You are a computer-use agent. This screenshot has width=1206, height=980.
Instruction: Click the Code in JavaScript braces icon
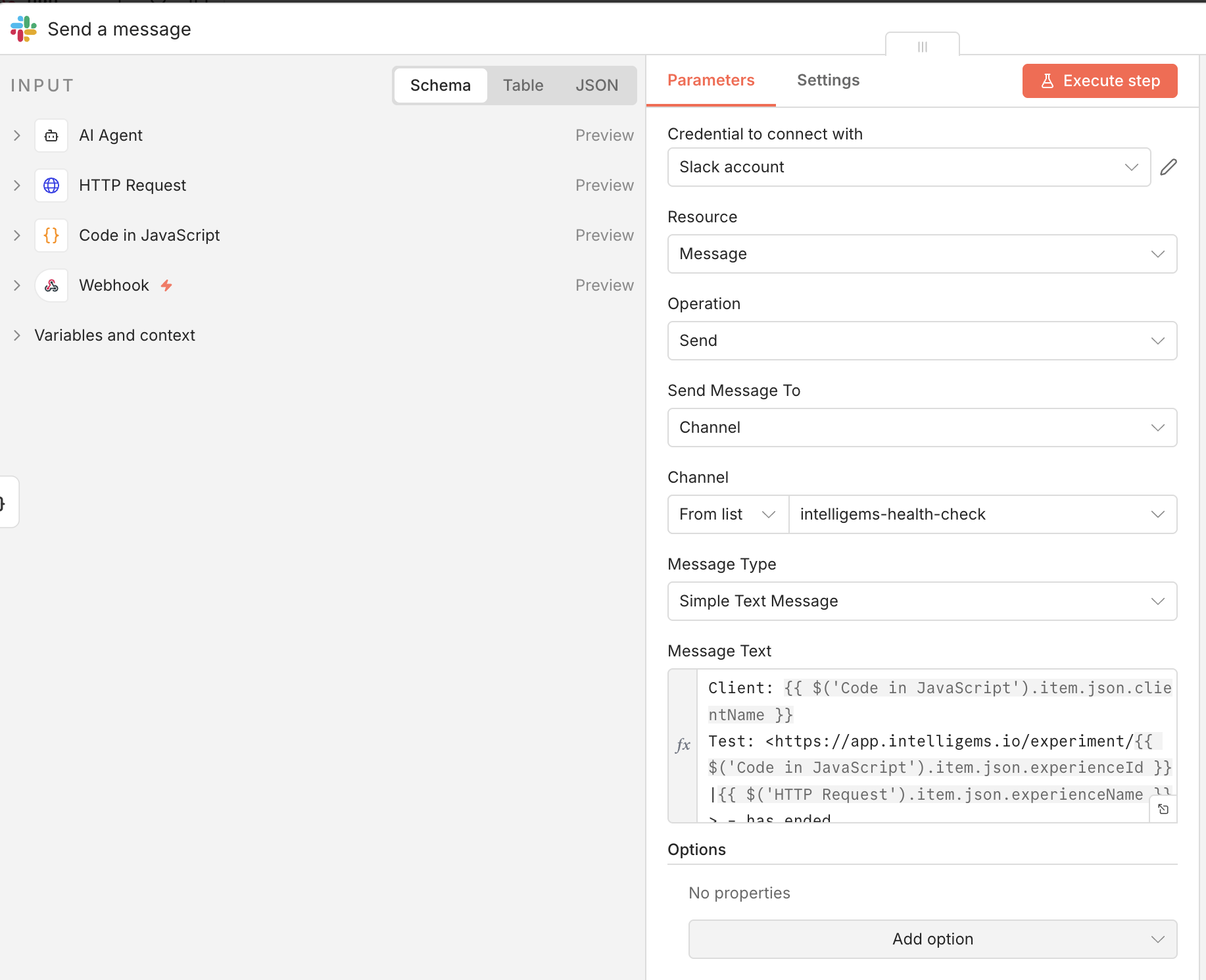pos(51,235)
